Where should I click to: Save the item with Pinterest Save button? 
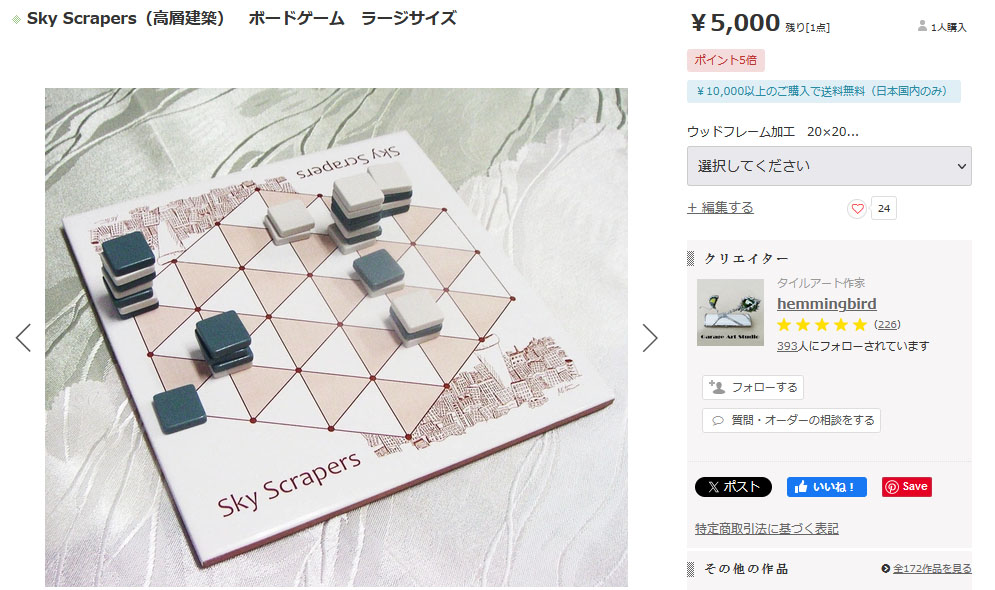click(906, 487)
